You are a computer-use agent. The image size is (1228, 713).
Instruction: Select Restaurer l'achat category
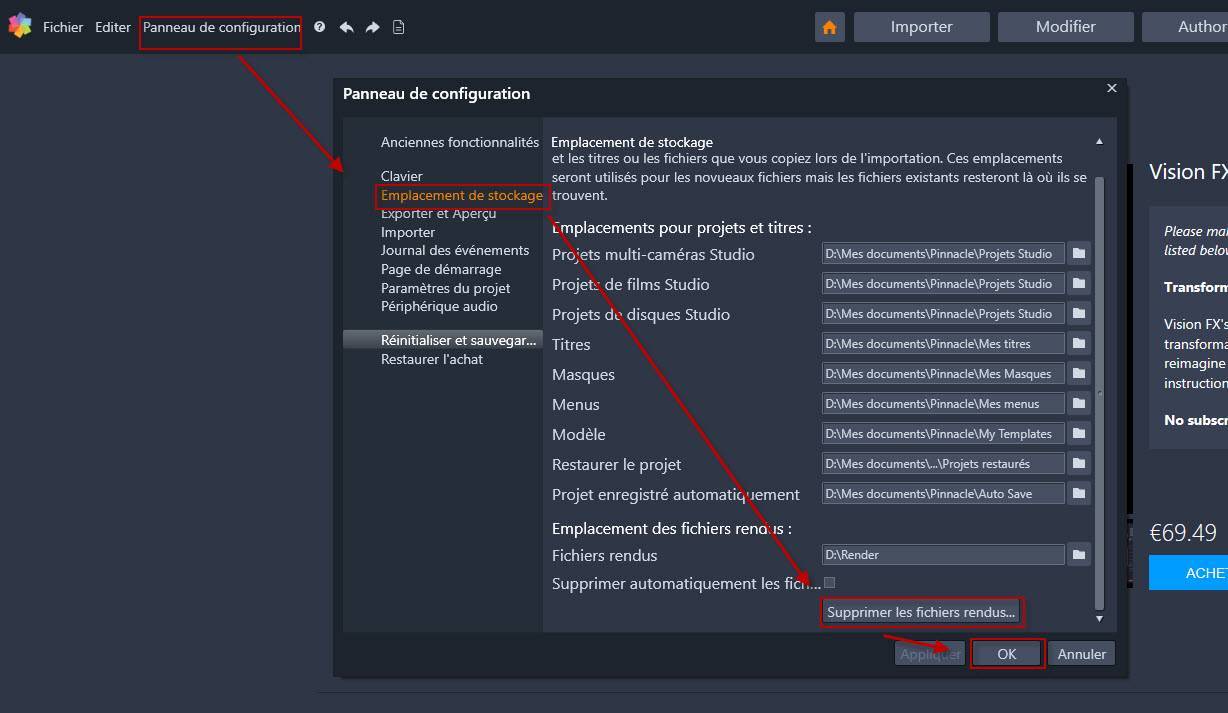tap(432, 359)
